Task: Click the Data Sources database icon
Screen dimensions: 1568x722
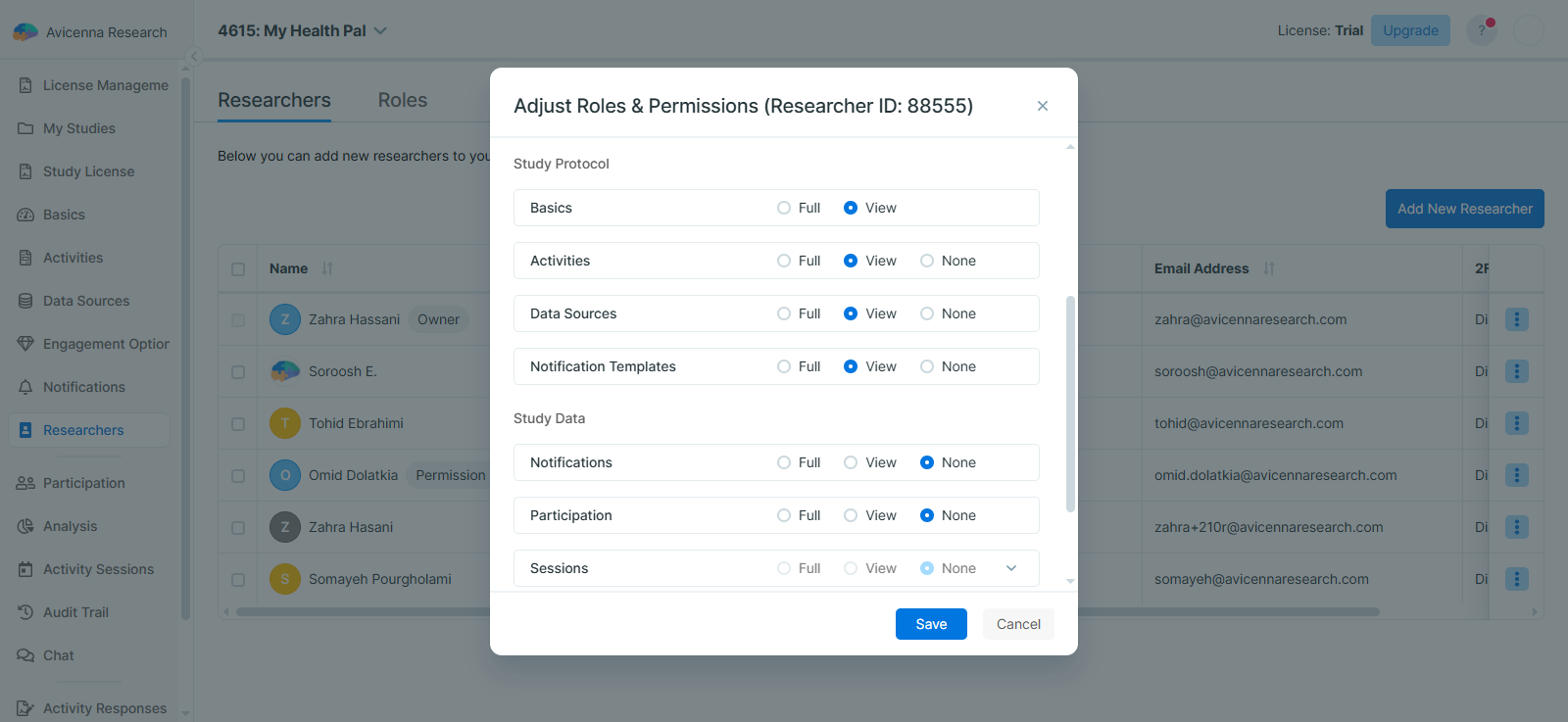Action: 25,301
